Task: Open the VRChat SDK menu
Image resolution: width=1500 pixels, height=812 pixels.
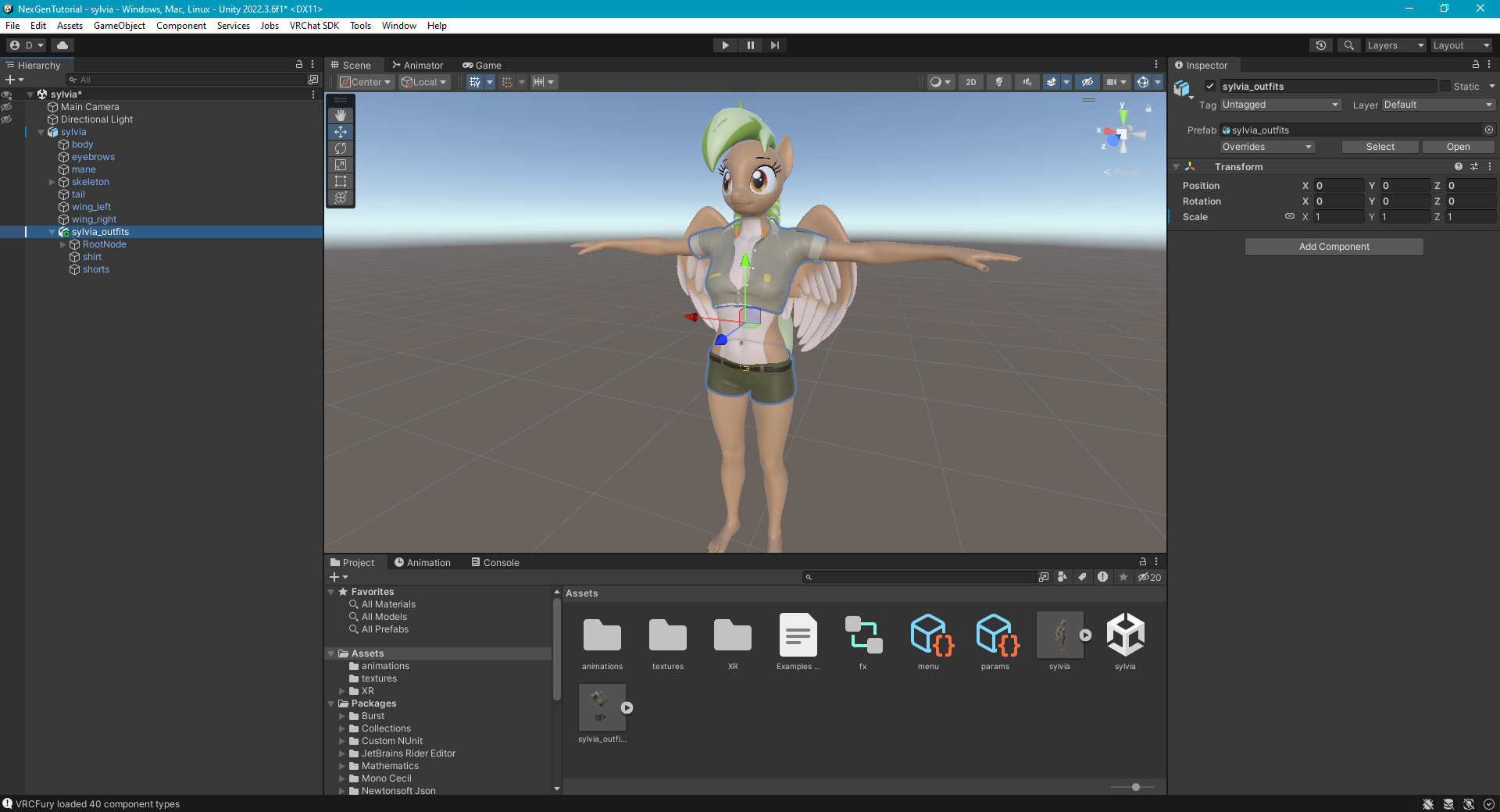Action: point(314,26)
